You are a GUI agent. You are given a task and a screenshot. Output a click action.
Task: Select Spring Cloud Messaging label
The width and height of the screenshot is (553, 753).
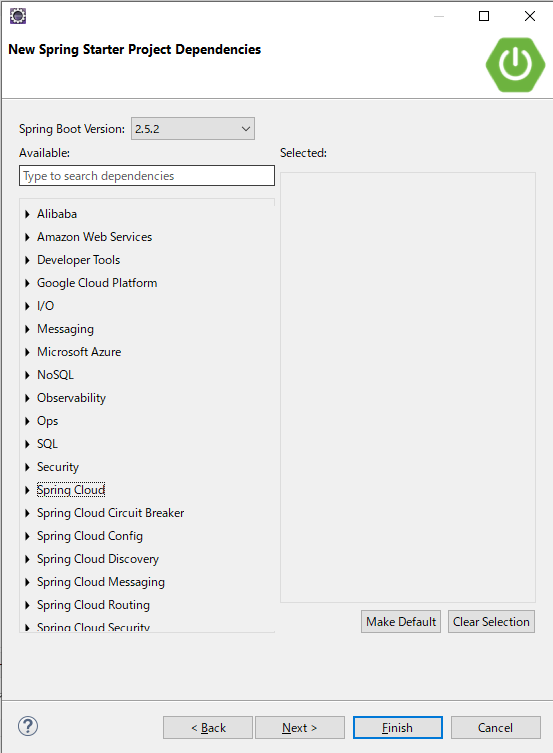101,582
